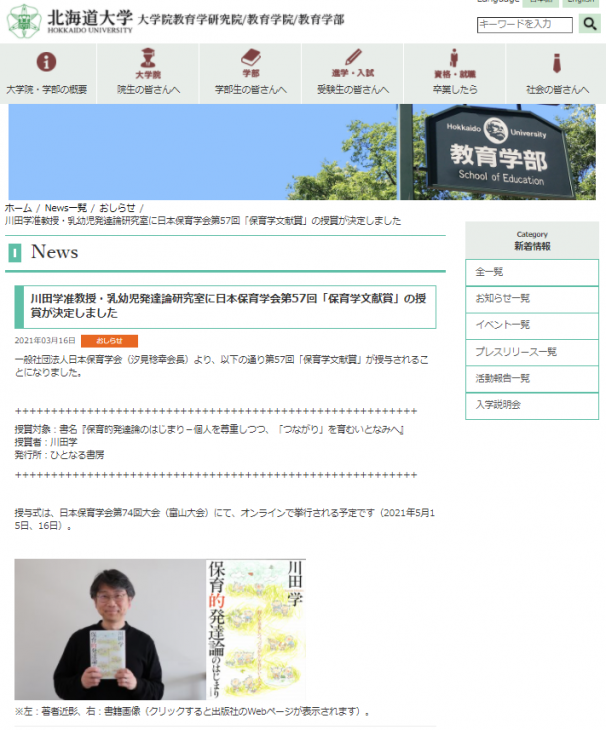
Task: Click the News section heading
Action: click(54, 252)
